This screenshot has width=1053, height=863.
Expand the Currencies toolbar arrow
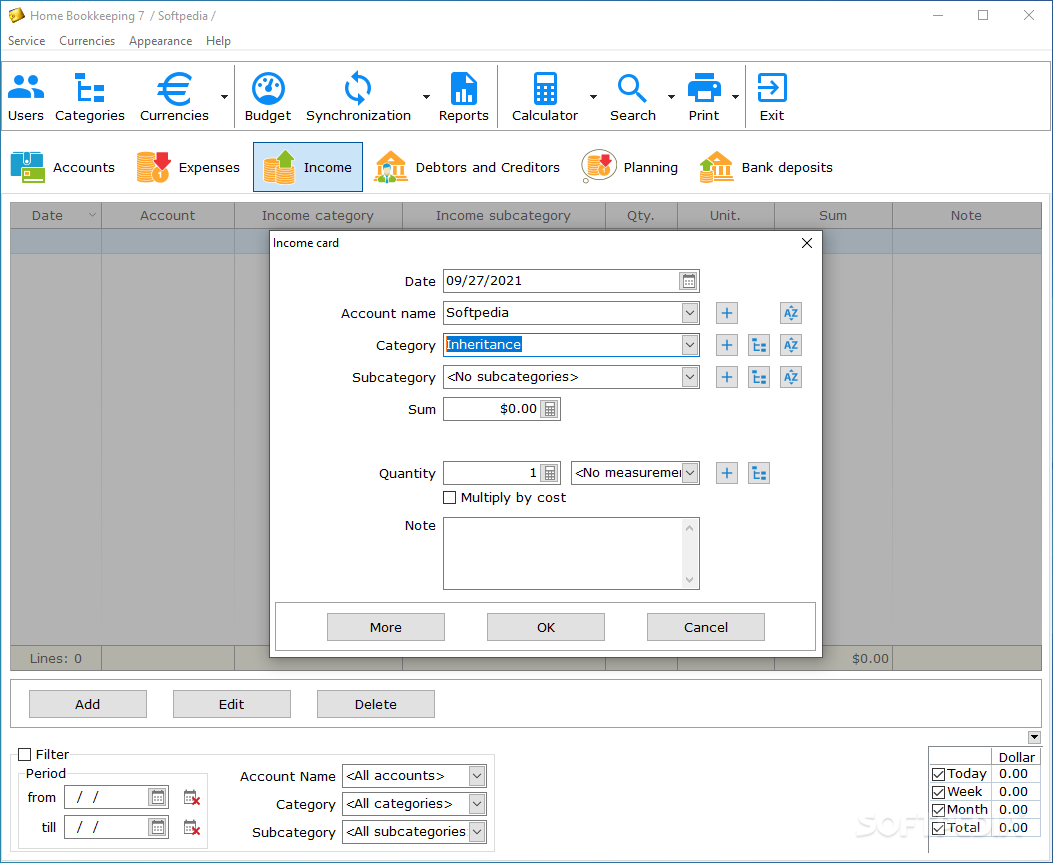[224, 97]
